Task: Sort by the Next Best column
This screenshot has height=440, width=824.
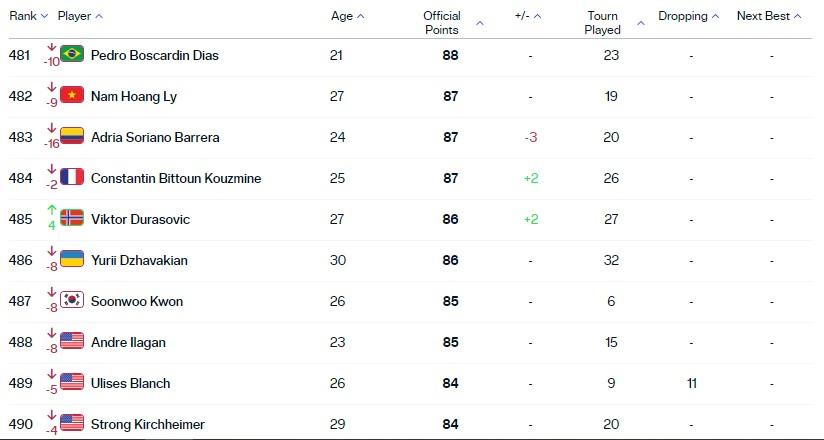Action: (x=769, y=16)
